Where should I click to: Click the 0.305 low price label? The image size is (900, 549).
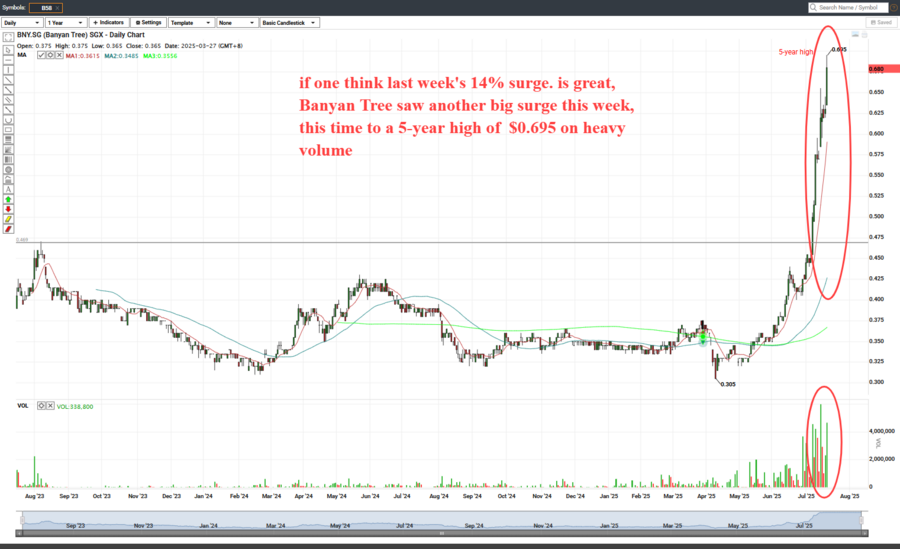[x=728, y=384]
